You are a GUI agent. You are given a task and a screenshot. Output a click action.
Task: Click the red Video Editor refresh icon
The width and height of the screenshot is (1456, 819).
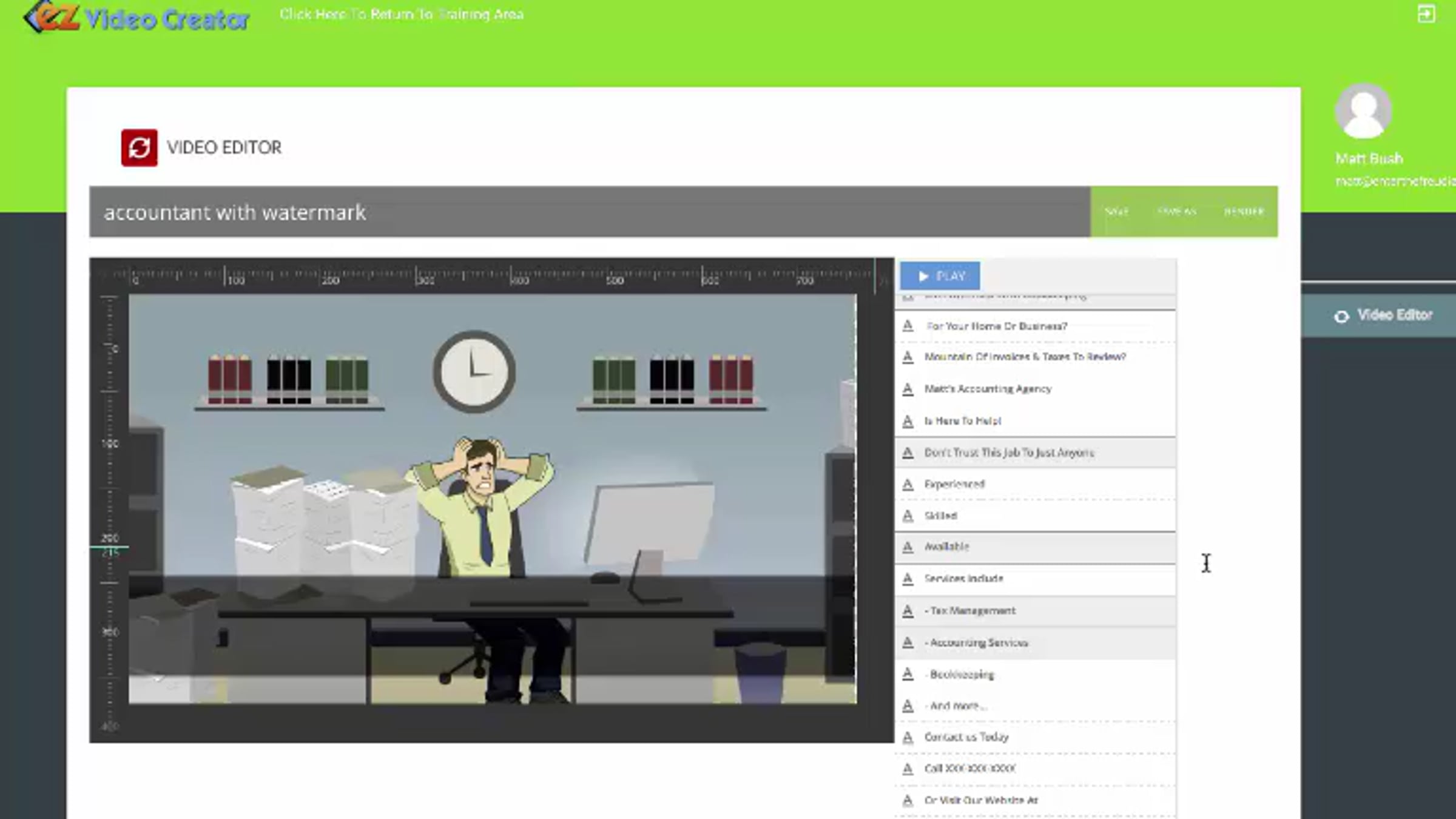point(139,147)
